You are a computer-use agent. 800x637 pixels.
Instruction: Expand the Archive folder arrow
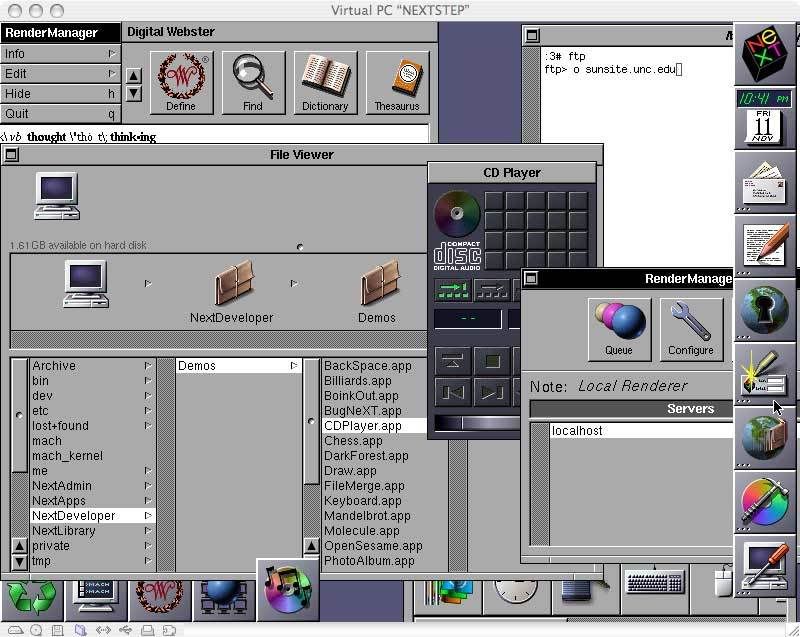tap(147, 366)
